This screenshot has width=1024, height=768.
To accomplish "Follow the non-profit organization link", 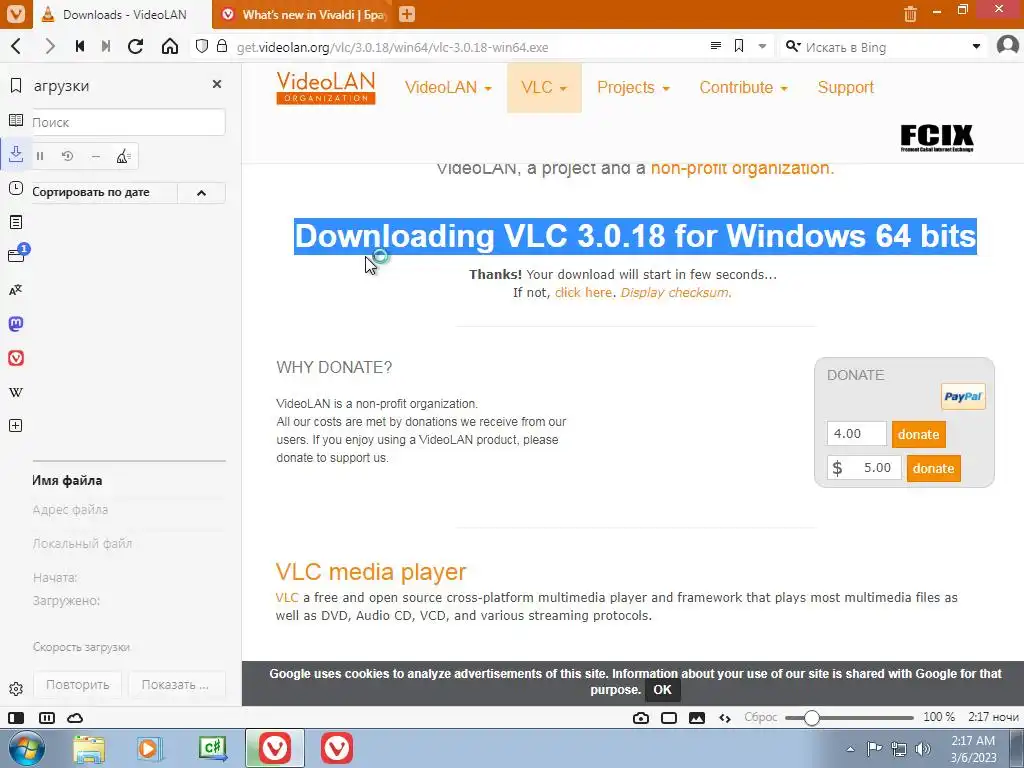I will click(742, 168).
